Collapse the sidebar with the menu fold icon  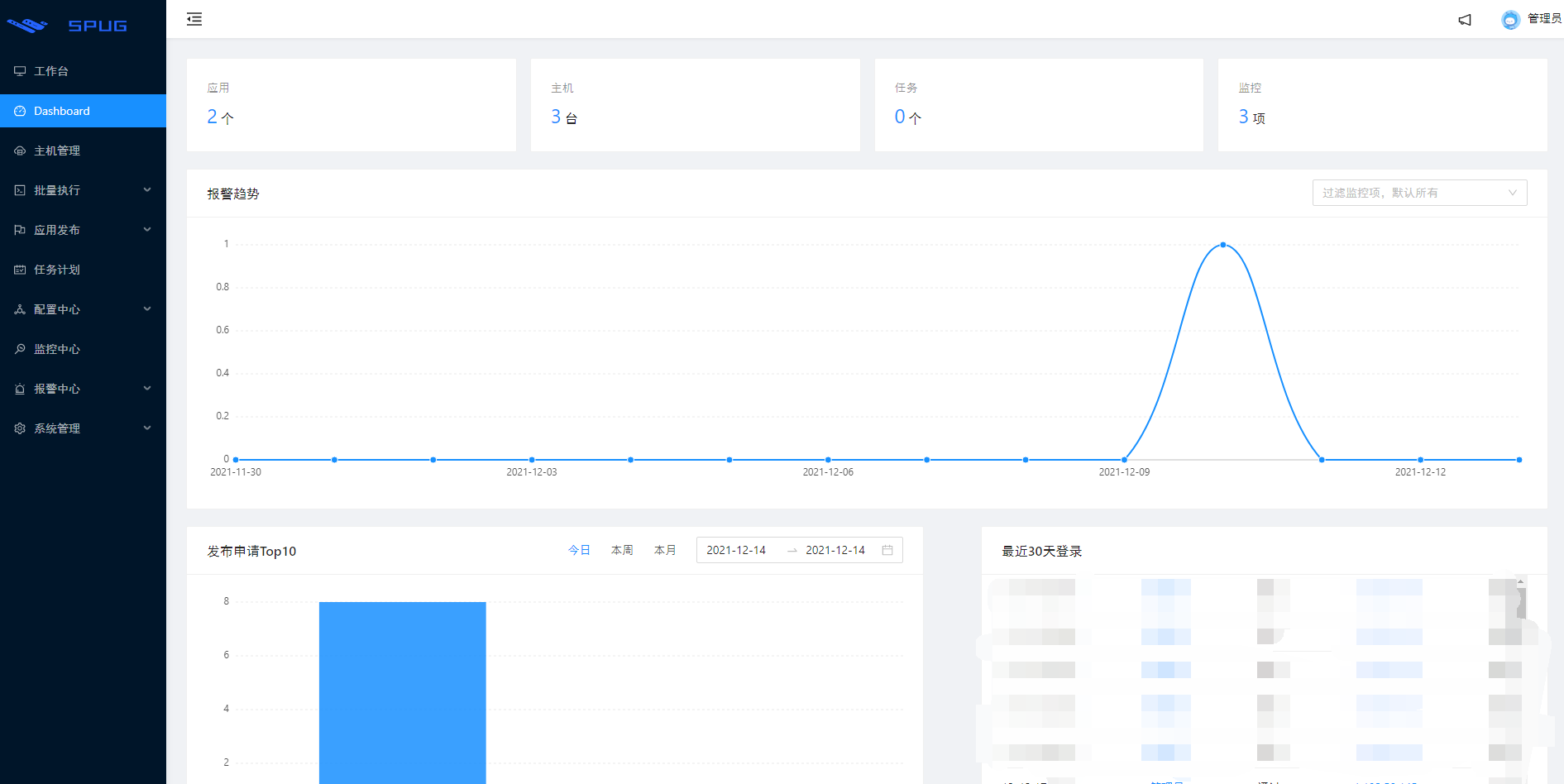194,19
